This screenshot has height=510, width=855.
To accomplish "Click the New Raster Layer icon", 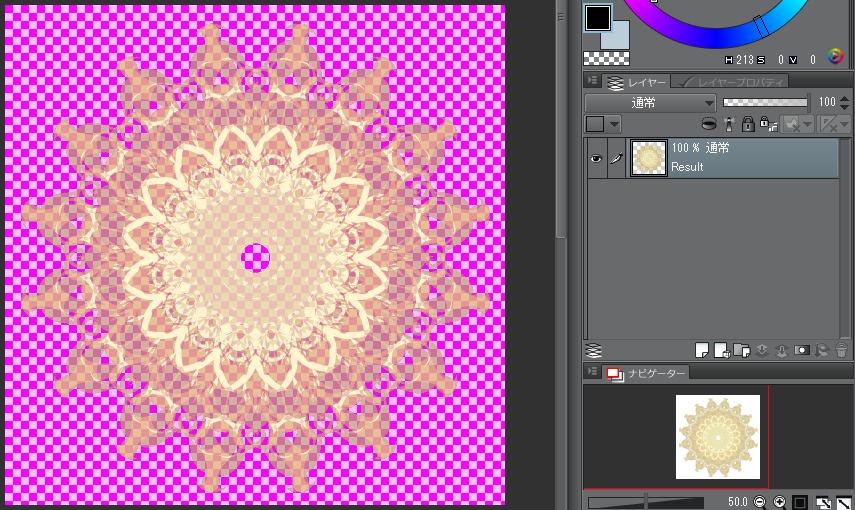I will (702, 350).
